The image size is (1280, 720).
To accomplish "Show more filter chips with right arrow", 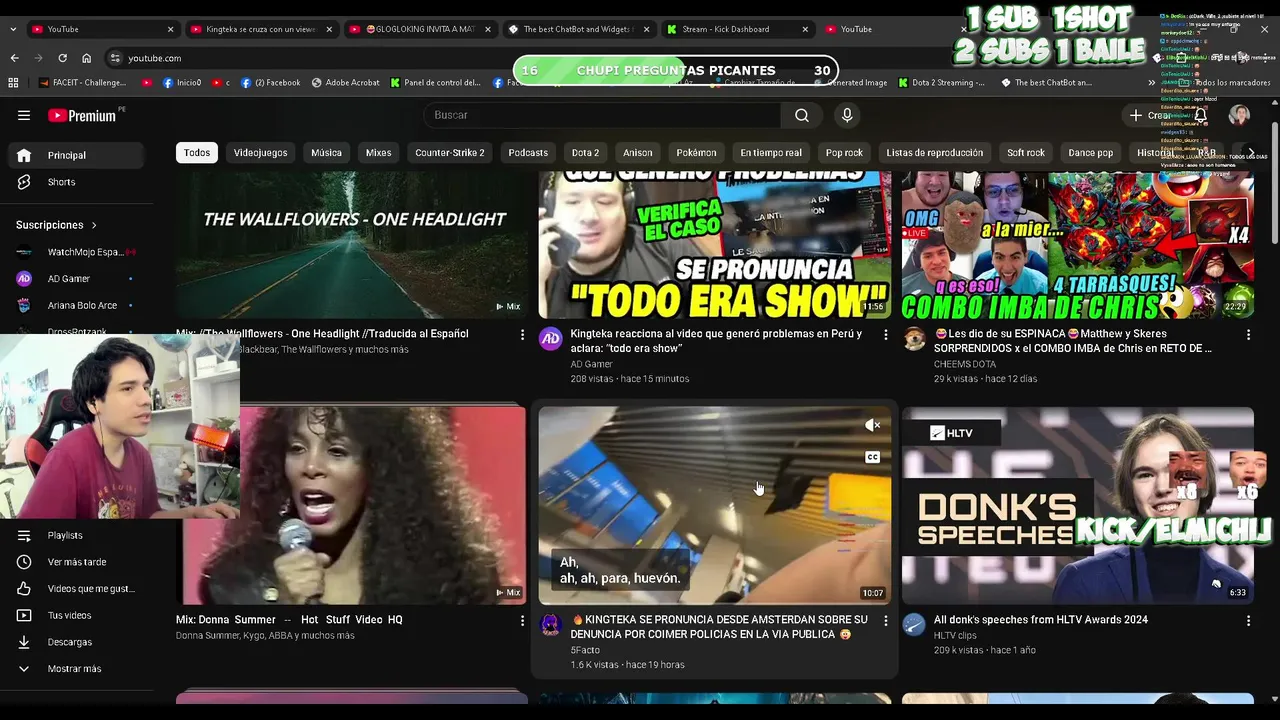I will 1250,153.
